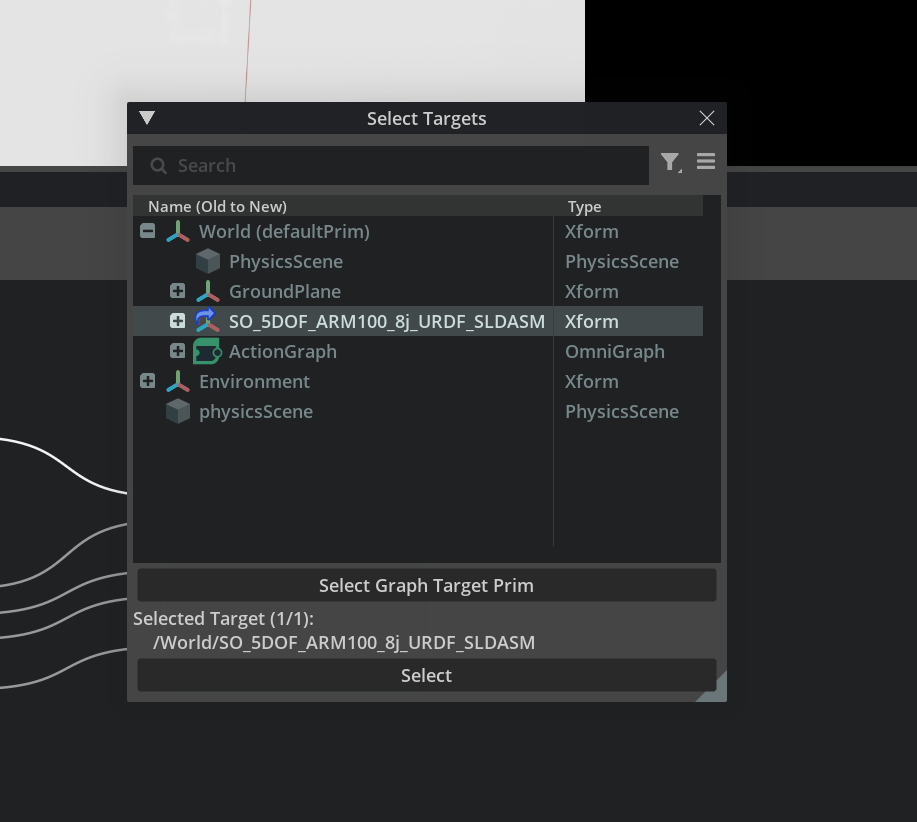This screenshot has width=917, height=822.
Task: Click the search magnifier icon
Action: tap(158, 165)
